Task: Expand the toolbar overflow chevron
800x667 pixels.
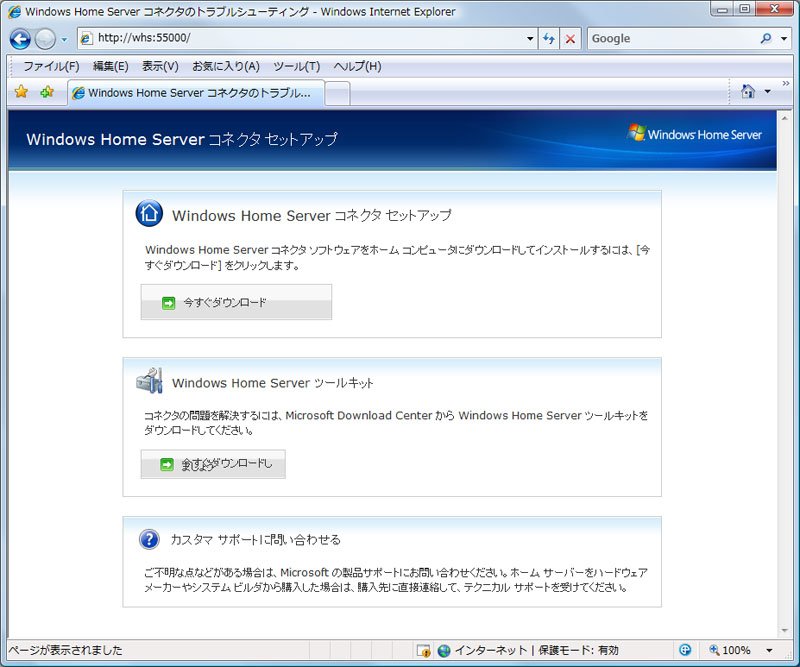Action: 786,83
